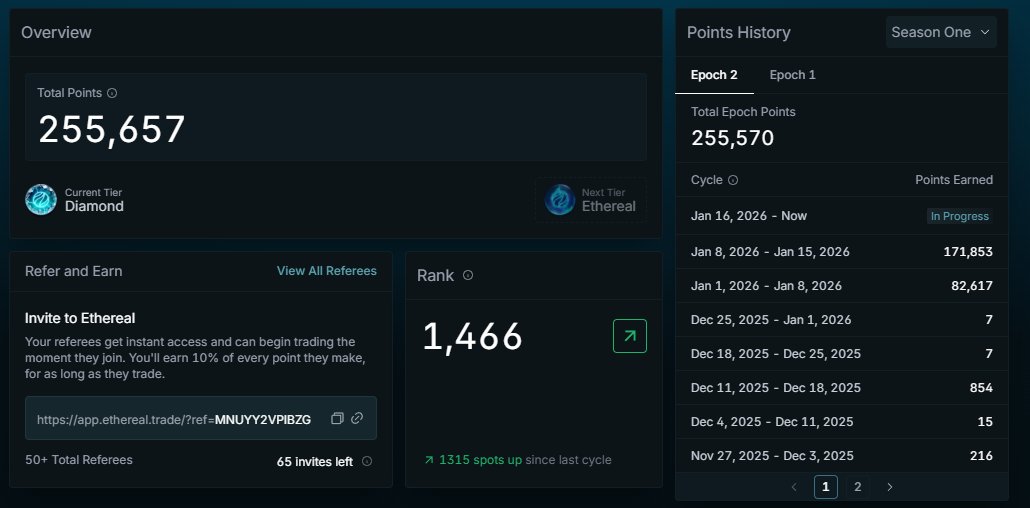Viewport: 1030px width, 508px height.
Task: Switch to the Epoch 1 tab
Action: pos(792,75)
